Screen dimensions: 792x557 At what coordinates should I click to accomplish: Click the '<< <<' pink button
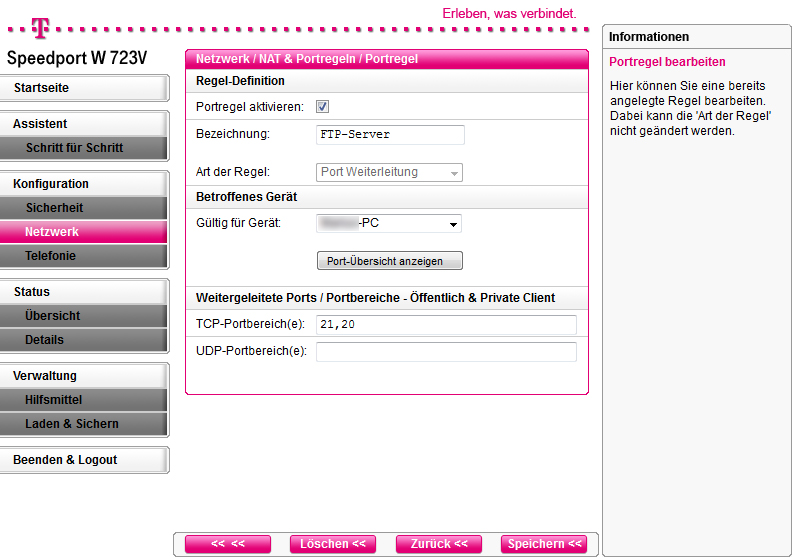click(x=228, y=544)
